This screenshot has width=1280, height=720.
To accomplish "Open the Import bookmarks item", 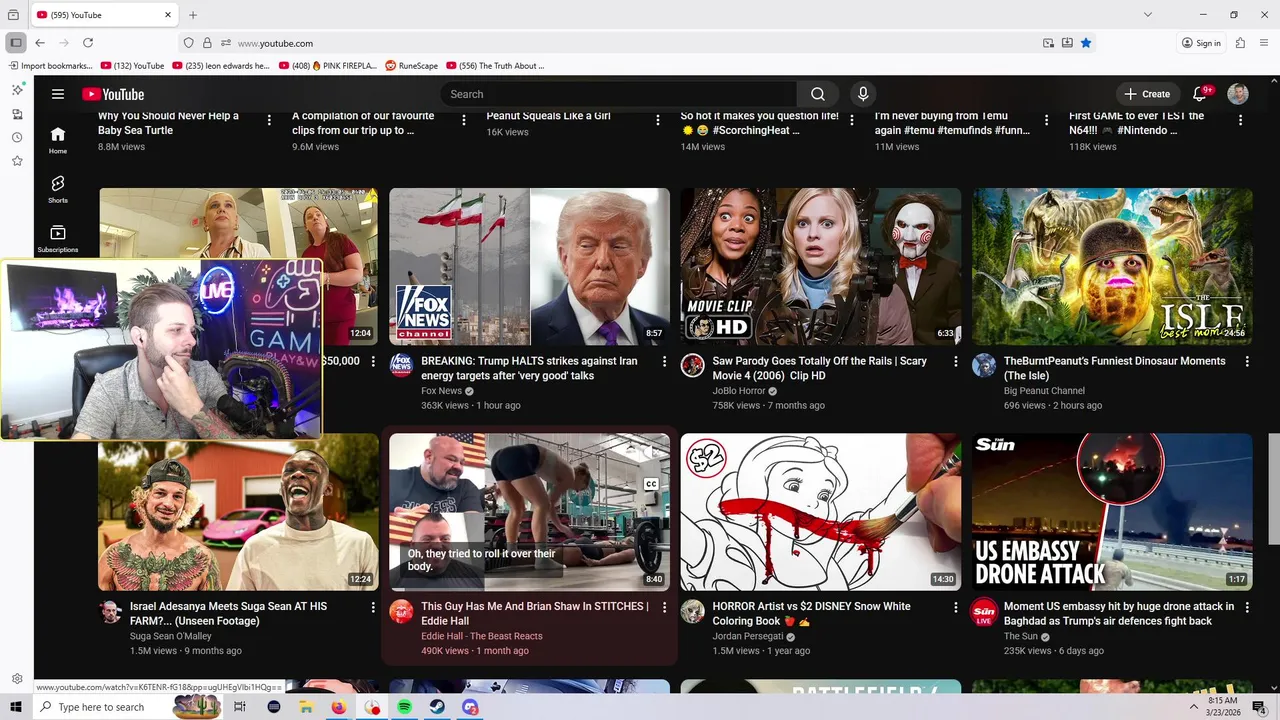I will pos(51,66).
